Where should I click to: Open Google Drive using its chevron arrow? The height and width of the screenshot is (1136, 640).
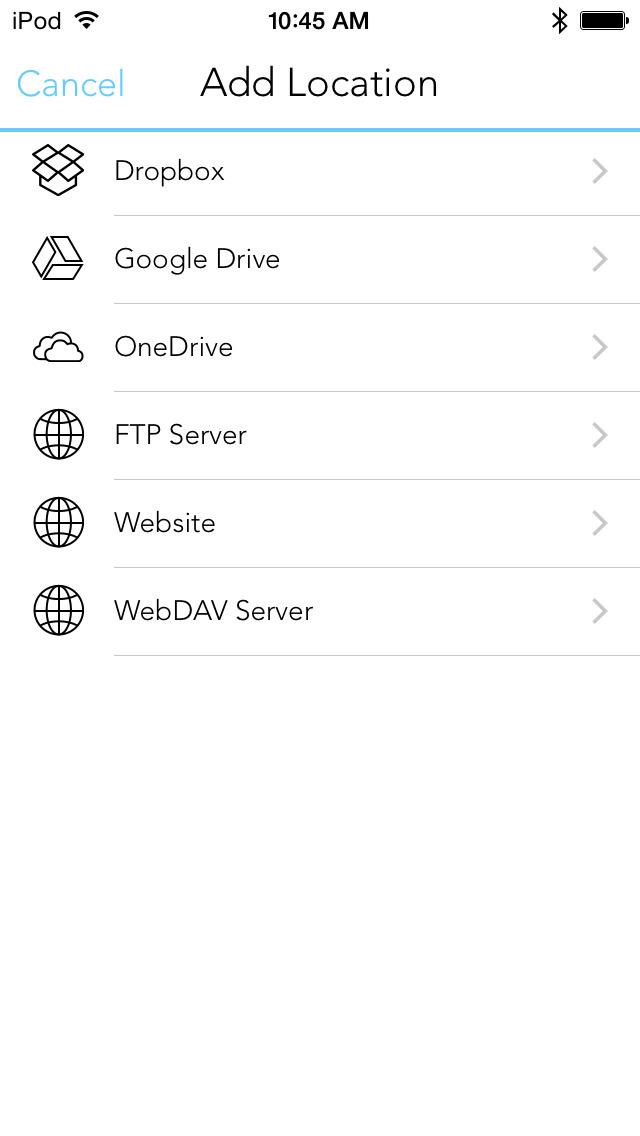coord(600,260)
